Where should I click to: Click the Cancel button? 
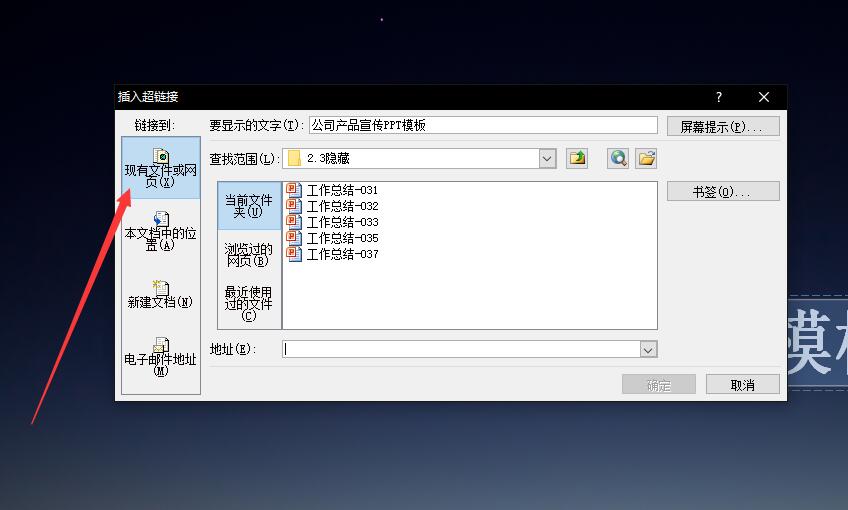743,385
